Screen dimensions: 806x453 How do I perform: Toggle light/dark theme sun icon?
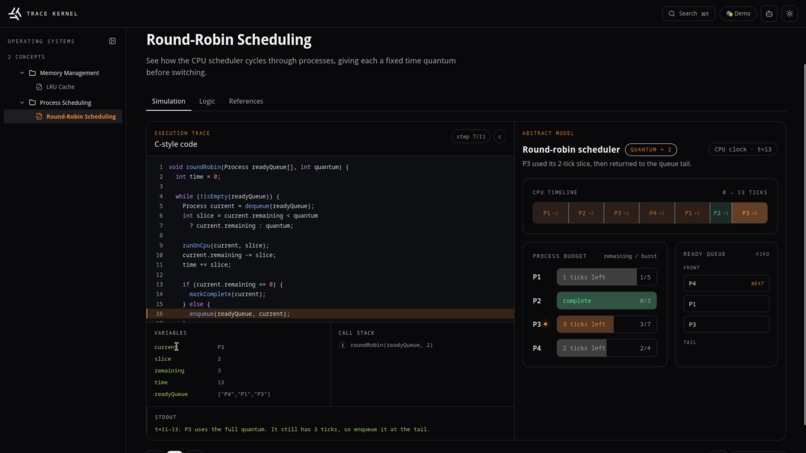(x=790, y=13)
